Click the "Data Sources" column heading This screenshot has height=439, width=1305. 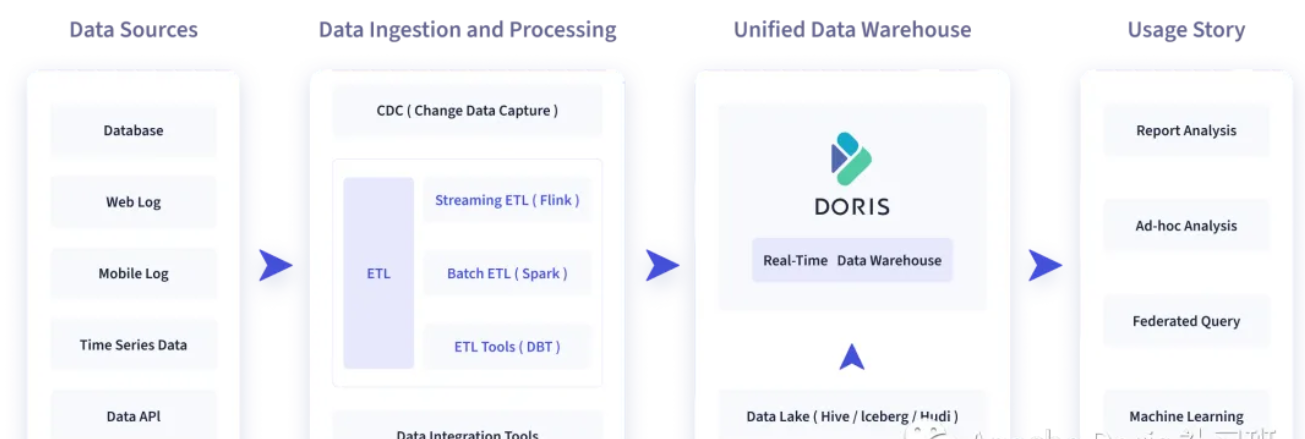pos(133,30)
